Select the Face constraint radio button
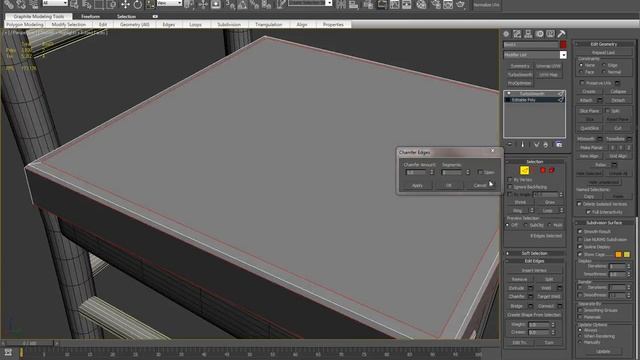 pos(581,72)
